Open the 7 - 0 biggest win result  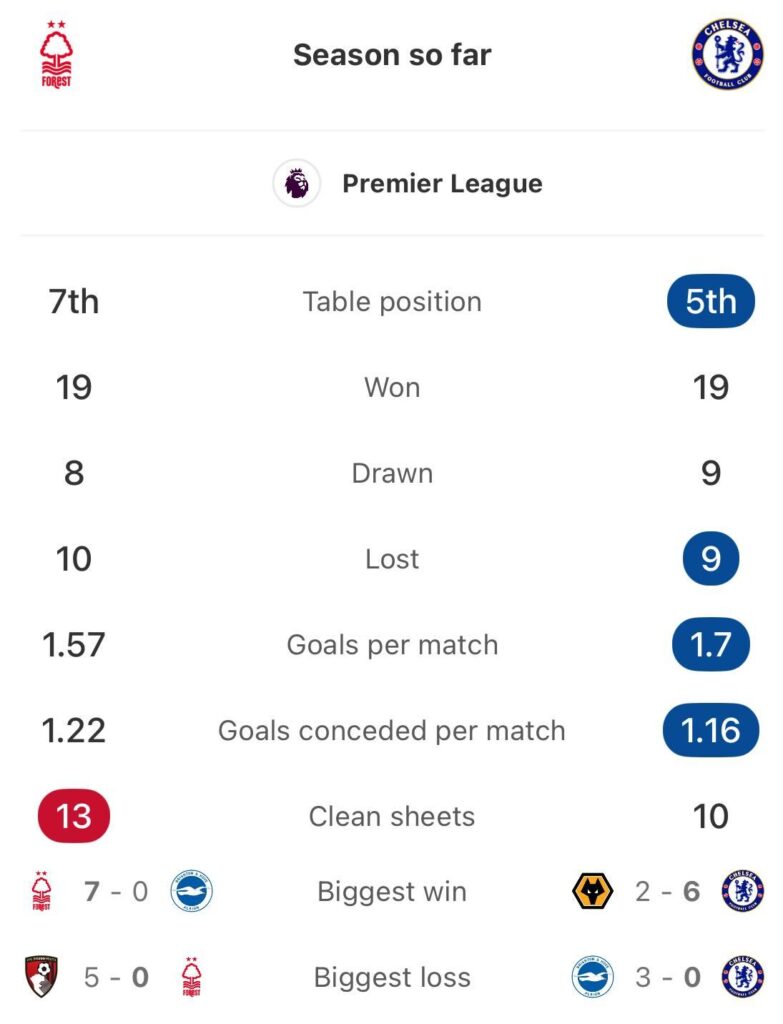tap(116, 891)
